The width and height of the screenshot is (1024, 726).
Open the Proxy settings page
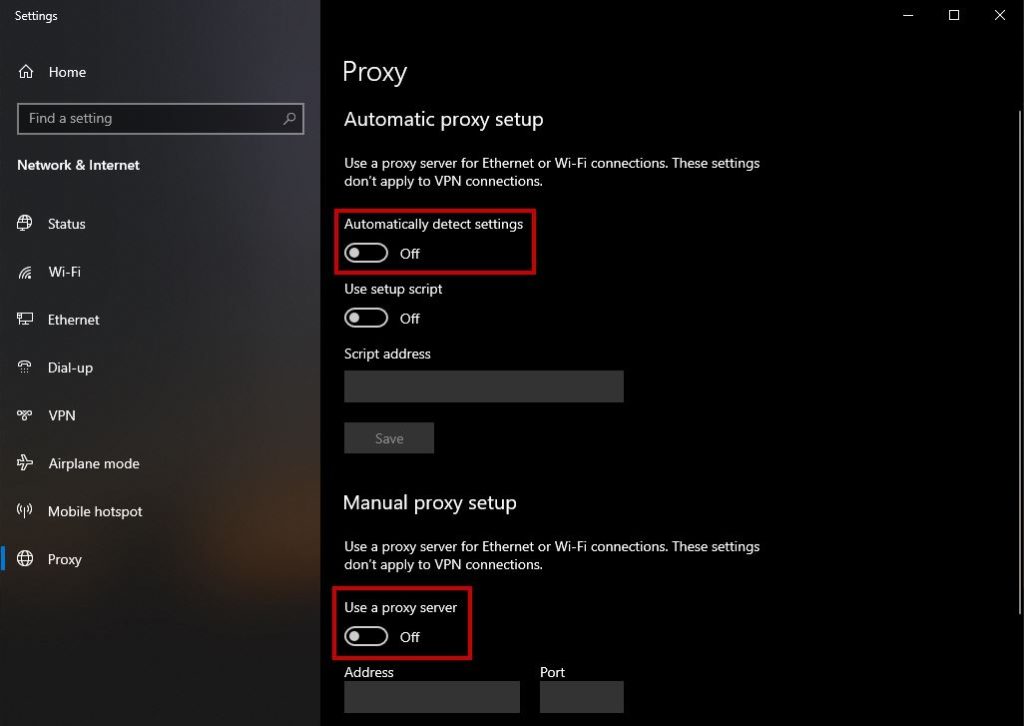click(65, 559)
